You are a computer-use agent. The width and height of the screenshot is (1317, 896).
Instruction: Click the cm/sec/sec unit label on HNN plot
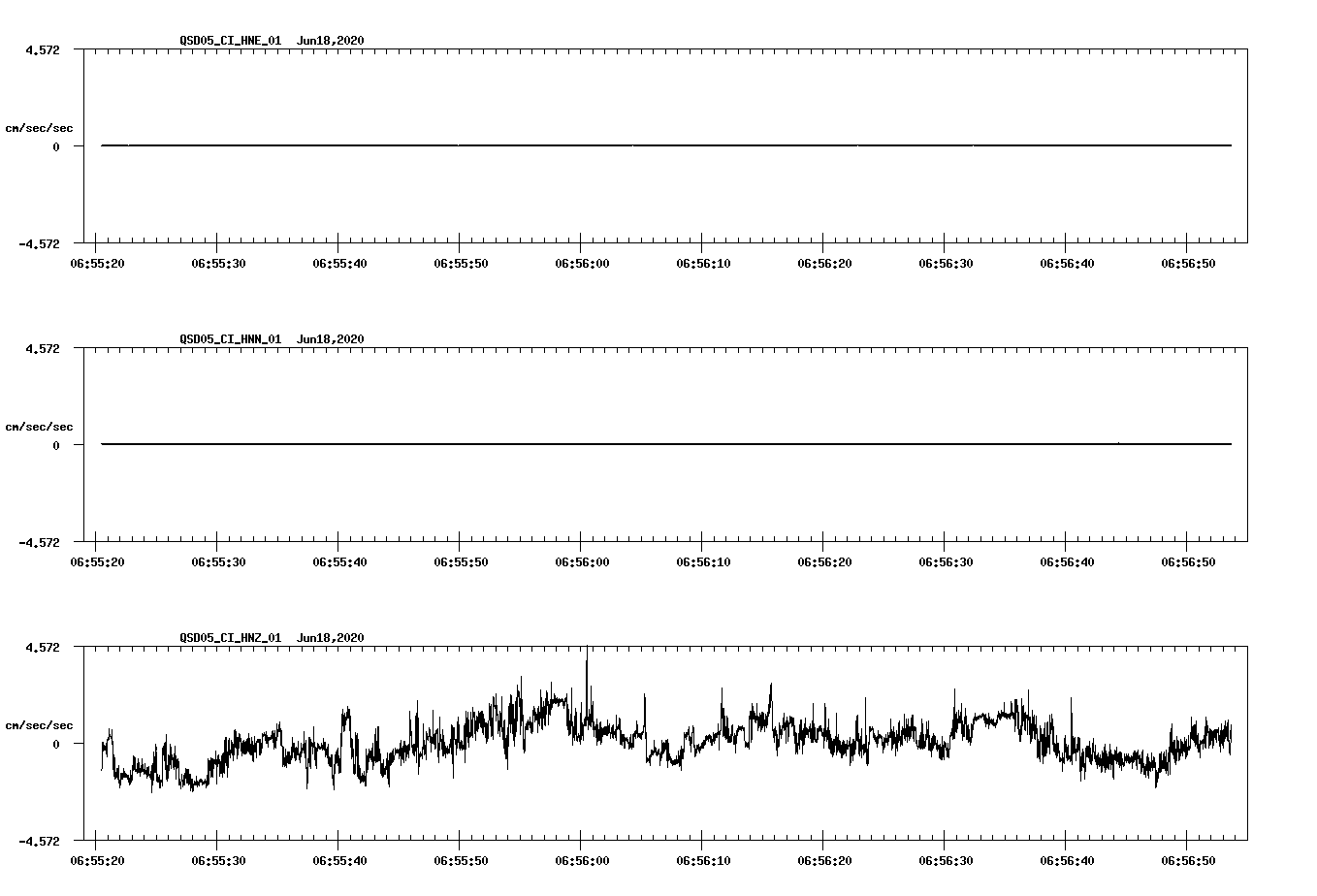pos(40,427)
